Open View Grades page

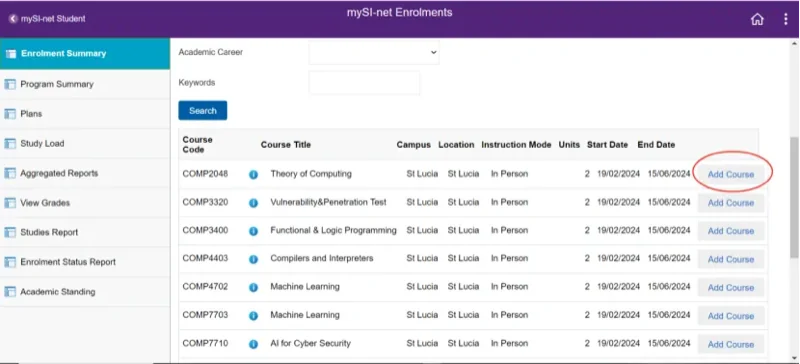(85, 203)
